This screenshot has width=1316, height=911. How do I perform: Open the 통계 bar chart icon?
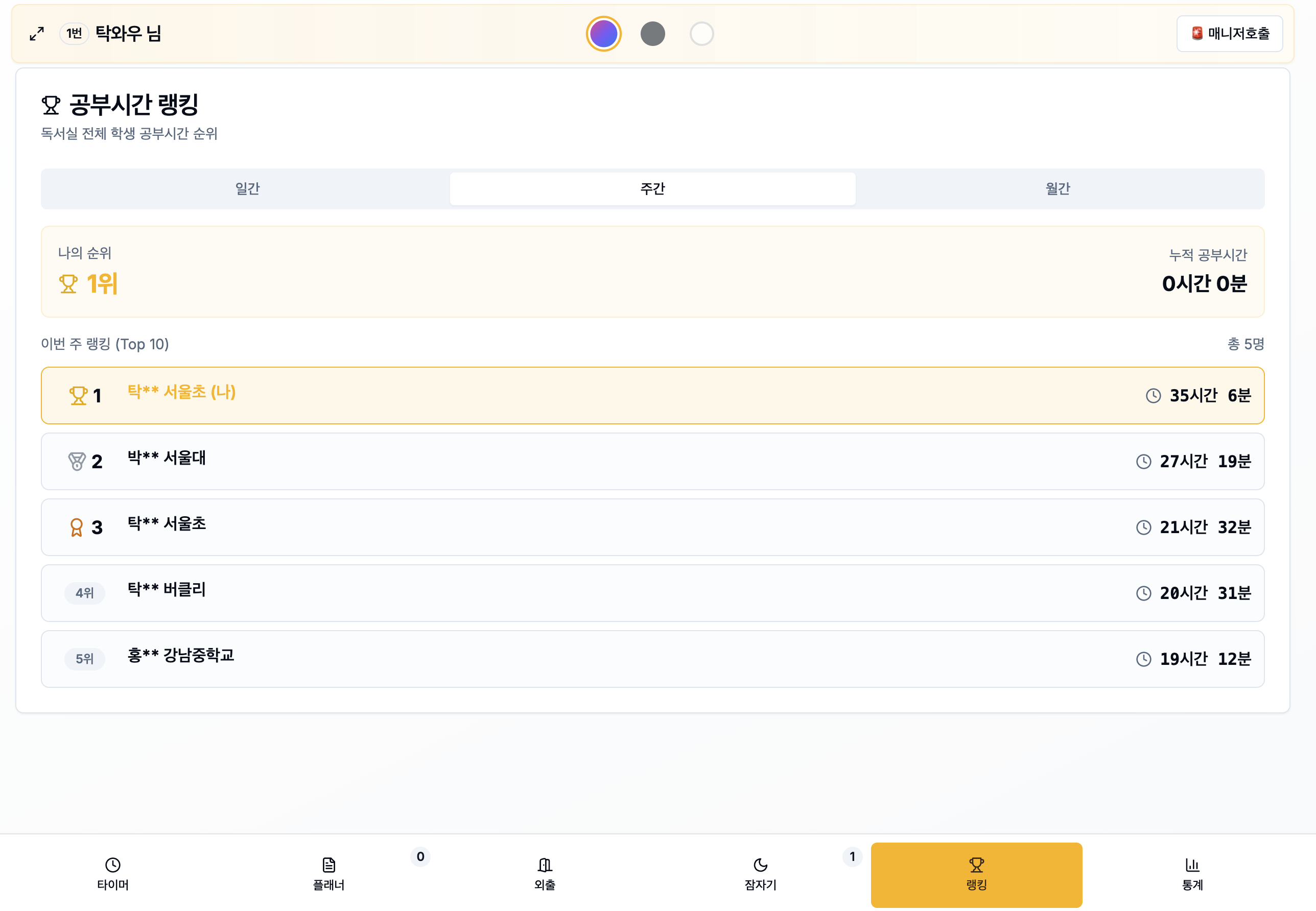pos(1192,865)
